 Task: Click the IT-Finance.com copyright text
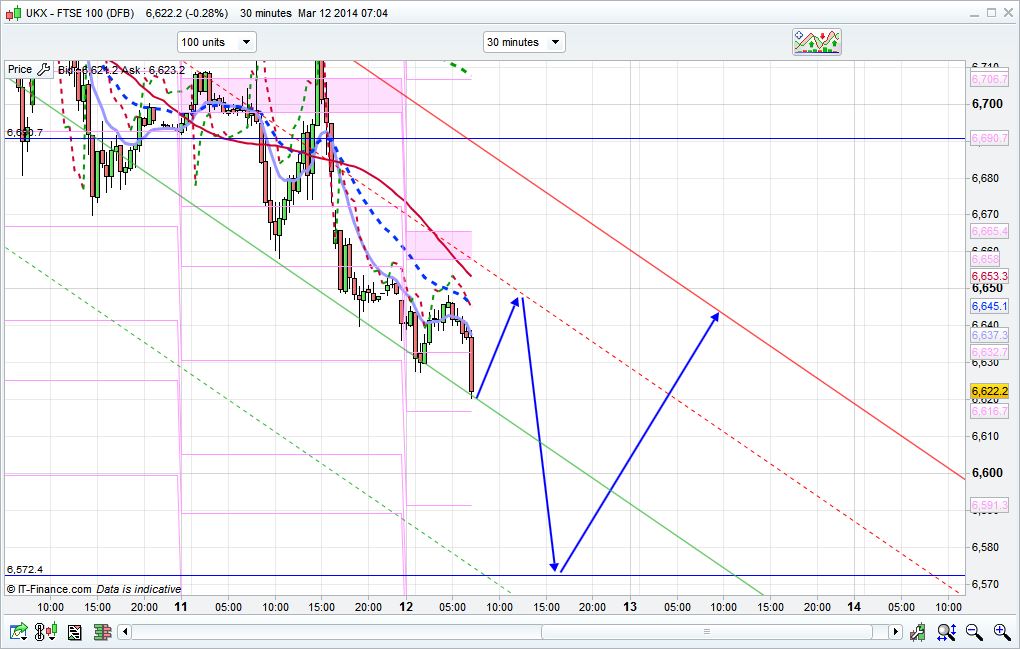[x=50, y=590]
